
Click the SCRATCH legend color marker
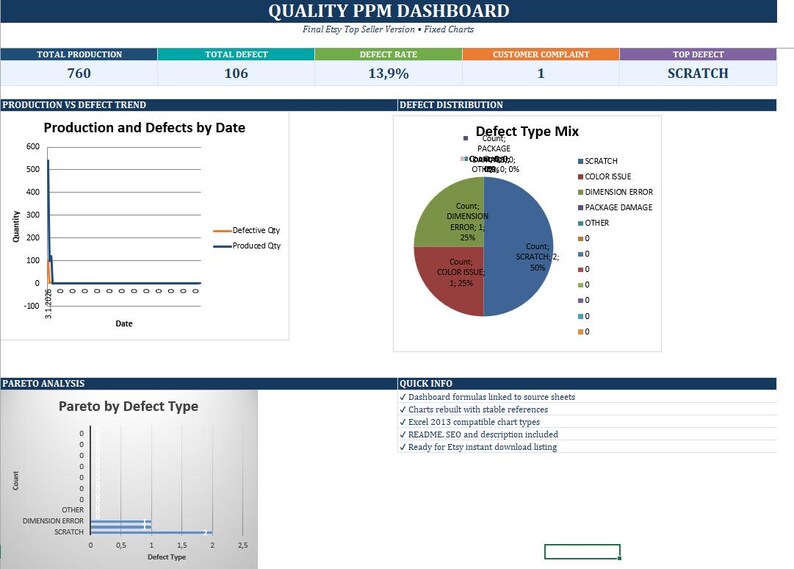580,161
